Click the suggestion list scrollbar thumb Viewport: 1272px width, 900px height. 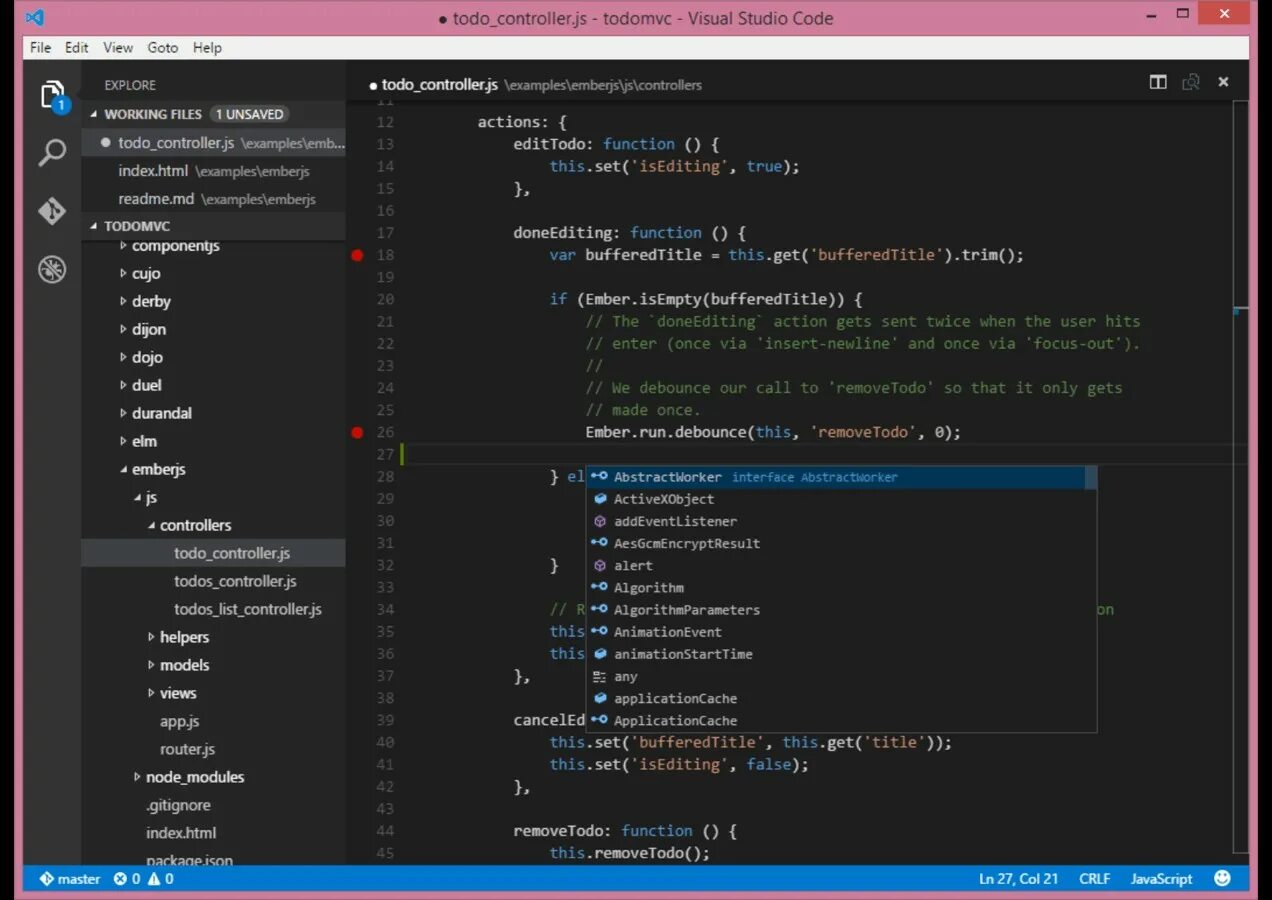pos(1091,478)
